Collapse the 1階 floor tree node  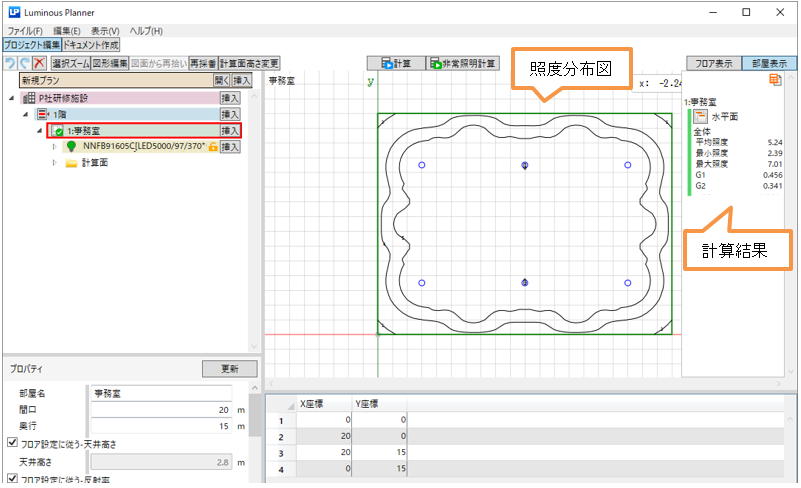[x=25, y=115]
